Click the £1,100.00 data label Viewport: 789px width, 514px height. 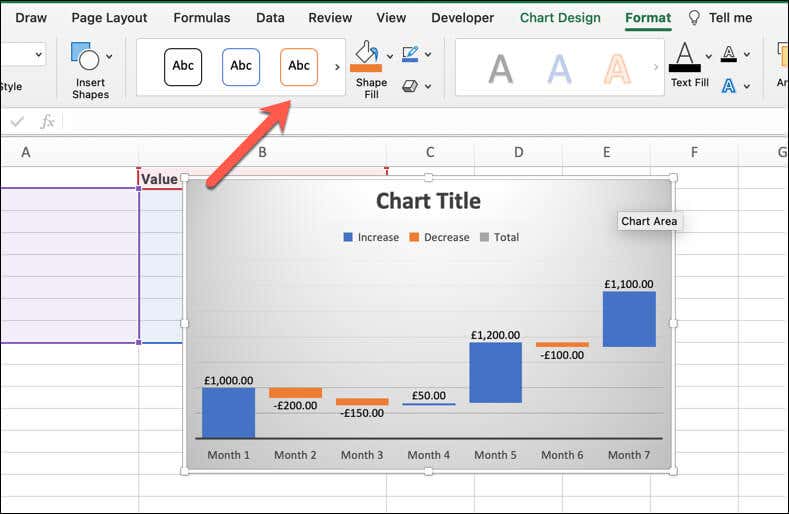(629, 284)
